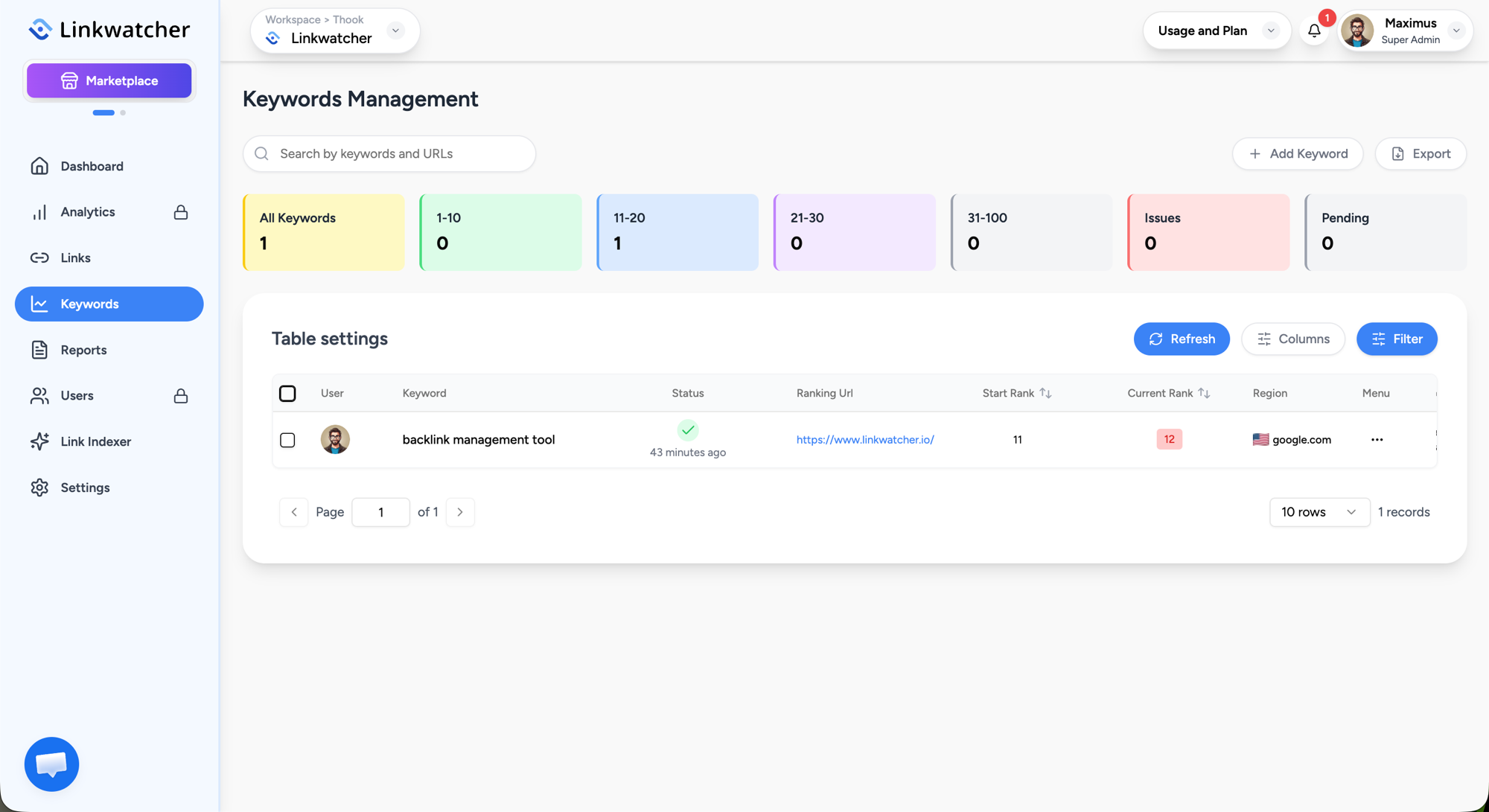This screenshot has height=812, width=1489.
Task: Click the lock icon beside Users
Action: click(x=181, y=395)
